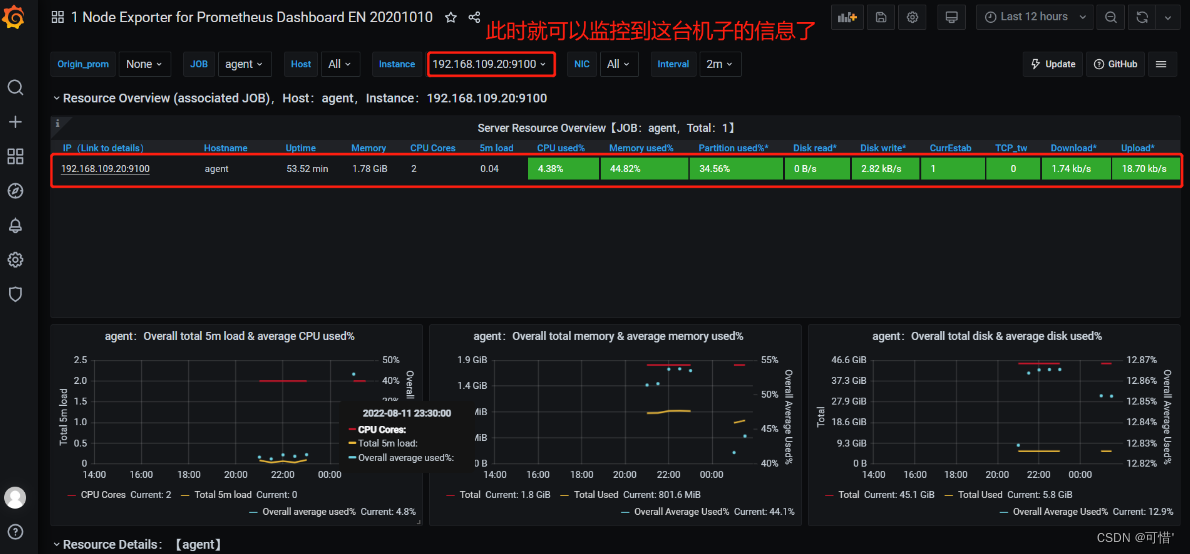Screen dimensions: 1190x554
Task: Open the Grafana home logo
Action: point(15,18)
